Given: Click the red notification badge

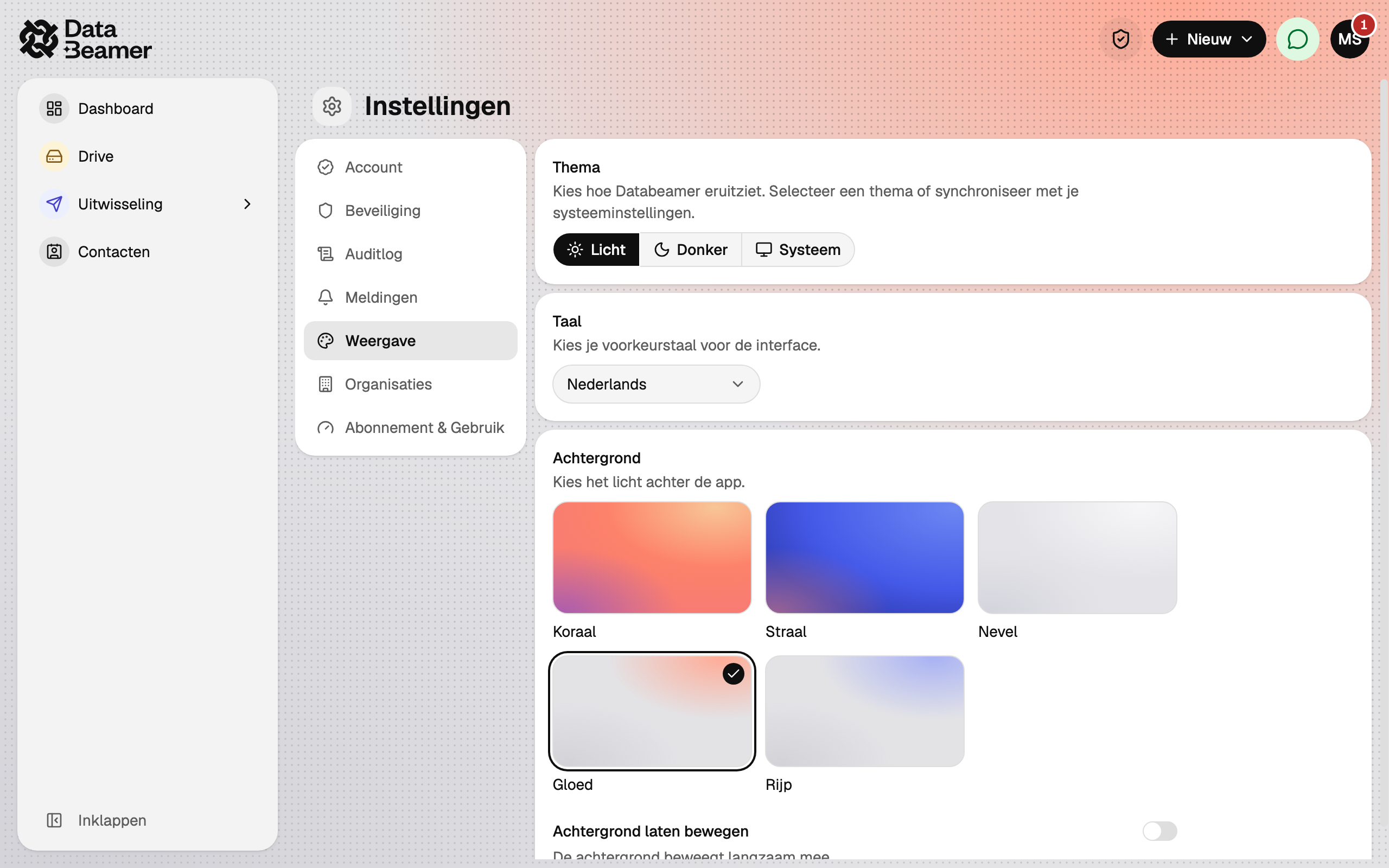Looking at the screenshot, I should point(1363,25).
